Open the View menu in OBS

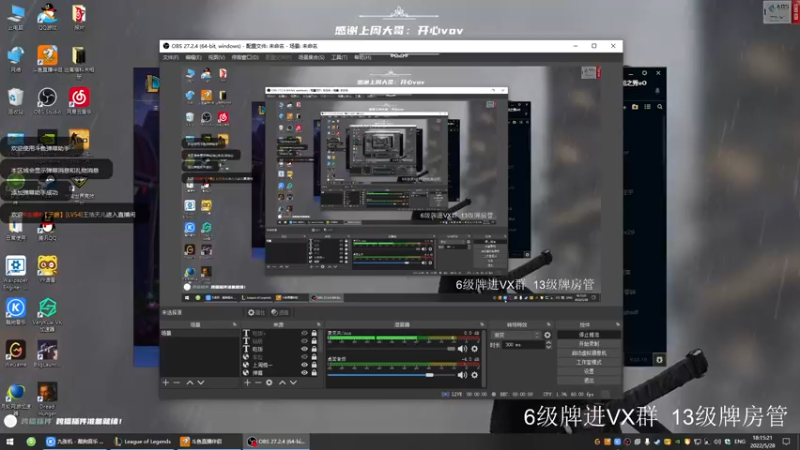(216, 58)
